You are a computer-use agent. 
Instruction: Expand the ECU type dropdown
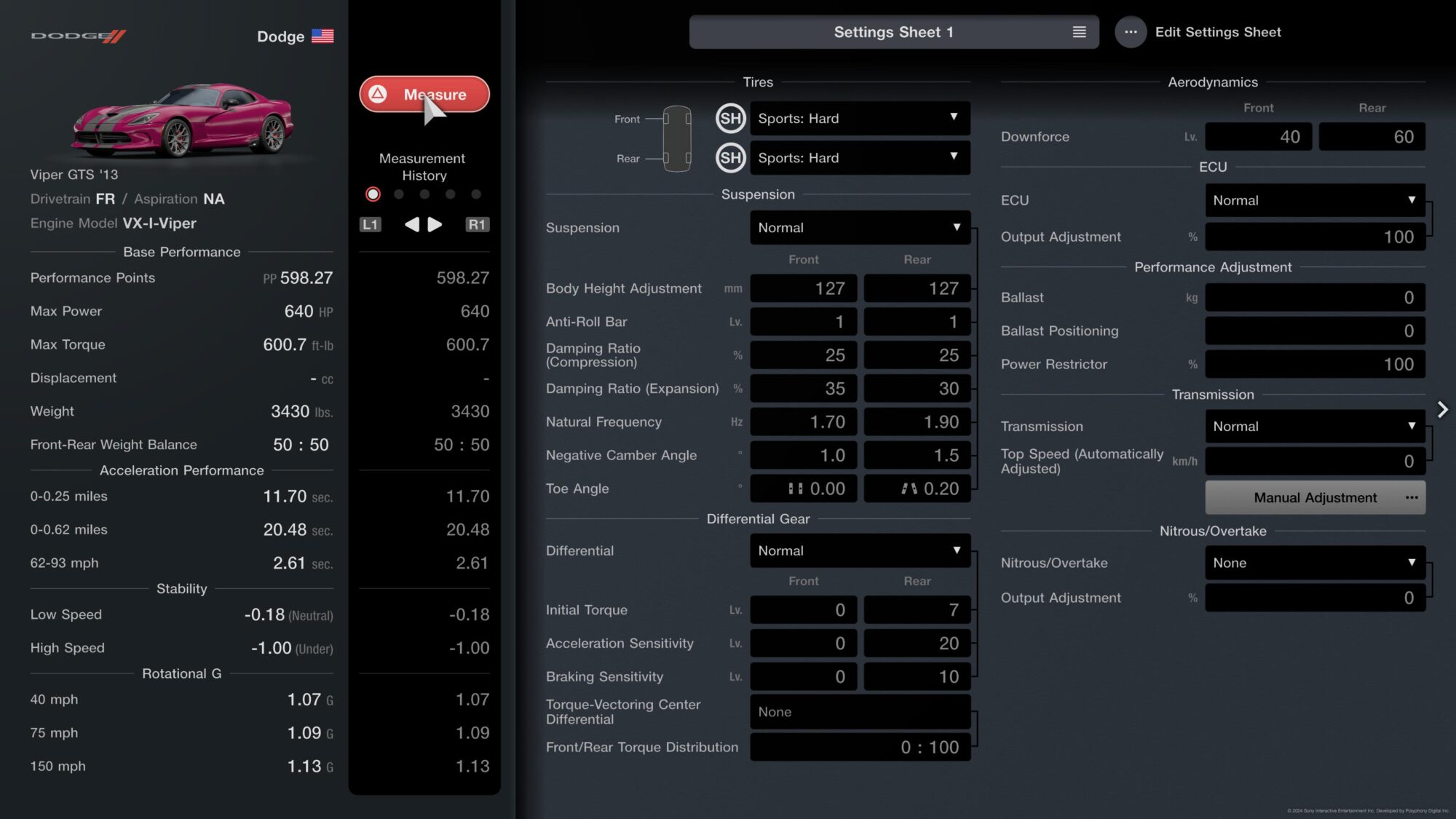pos(1315,200)
